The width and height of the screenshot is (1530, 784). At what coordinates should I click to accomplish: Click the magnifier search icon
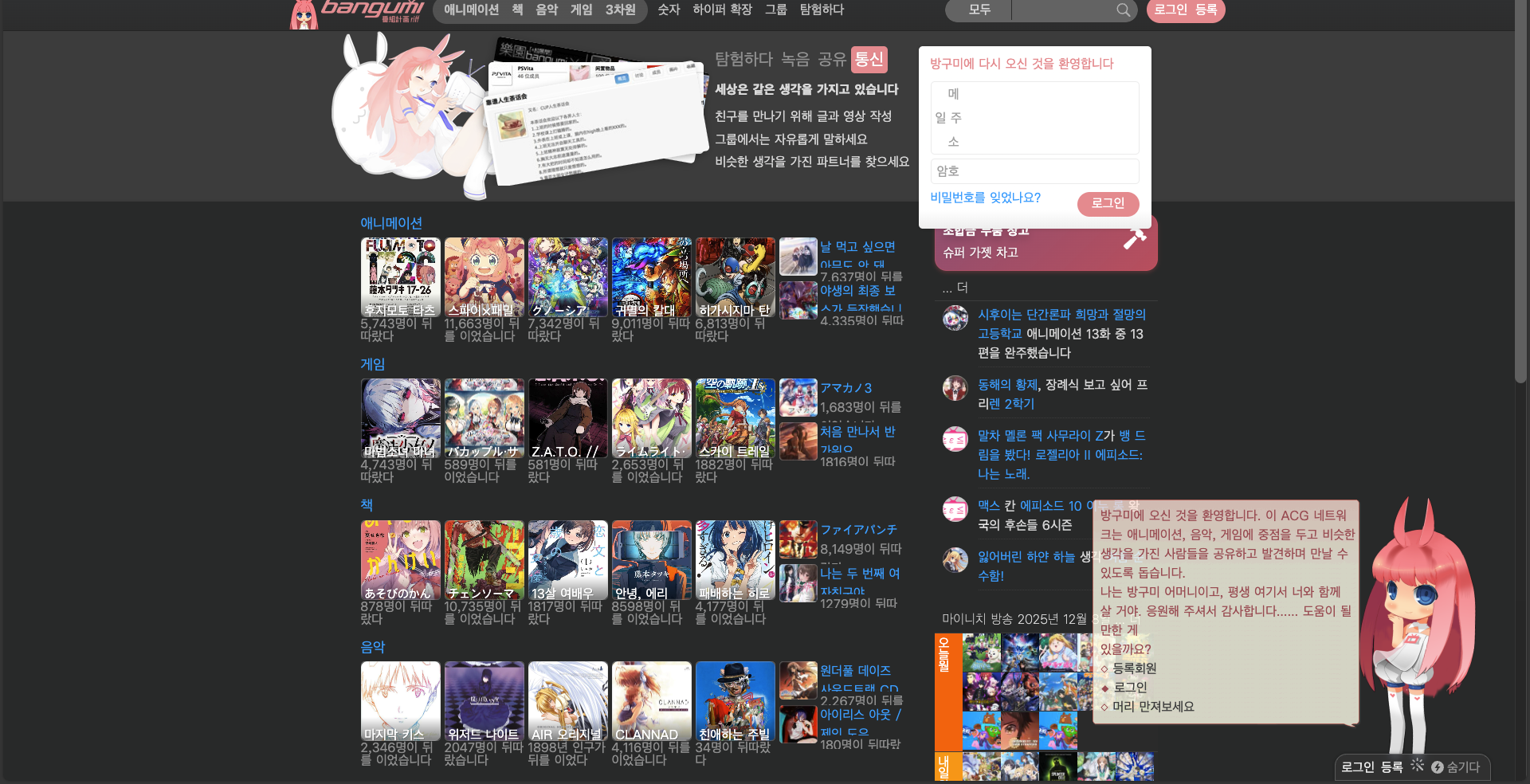(x=1123, y=10)
